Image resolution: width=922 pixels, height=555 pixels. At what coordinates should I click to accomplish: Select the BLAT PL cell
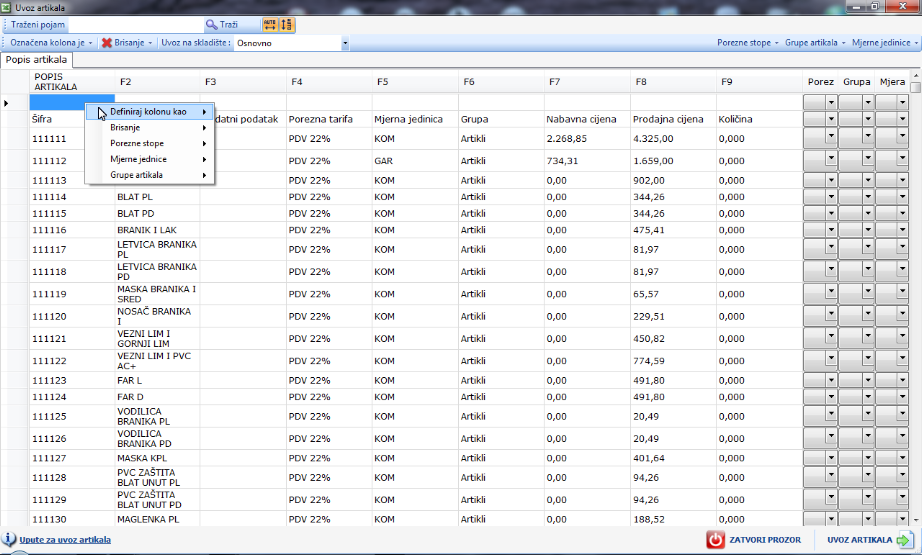click(x=157, y=197)
